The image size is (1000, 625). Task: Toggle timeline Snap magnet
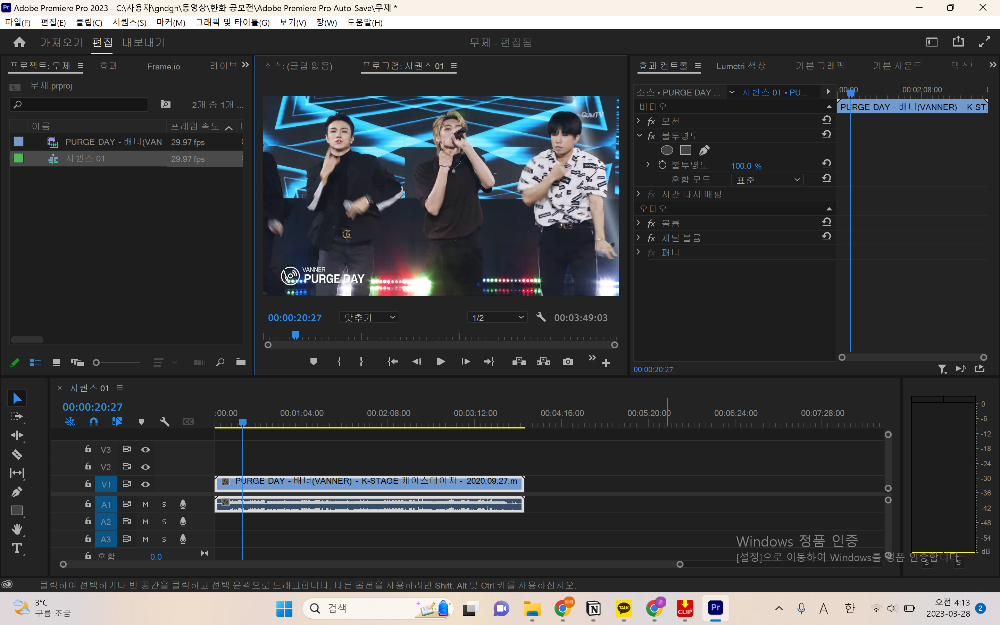tap(94, 422)
